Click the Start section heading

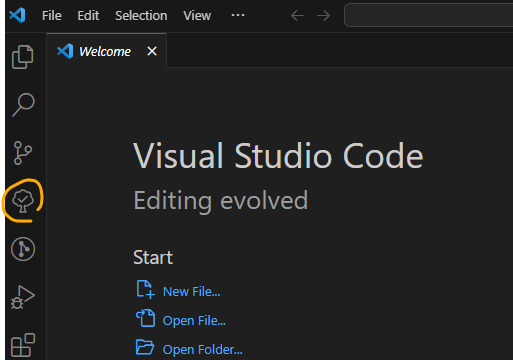point(153,258)
